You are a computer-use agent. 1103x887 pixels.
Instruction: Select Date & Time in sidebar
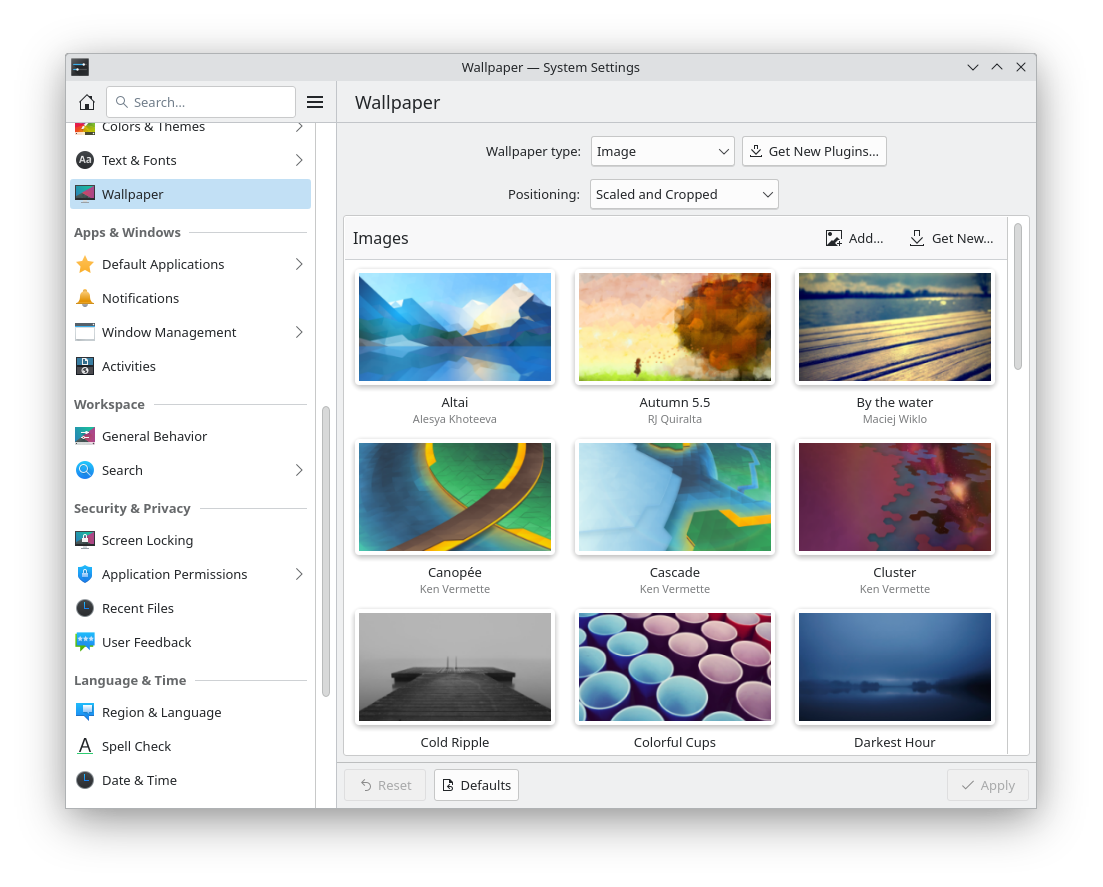coord(139,780)
